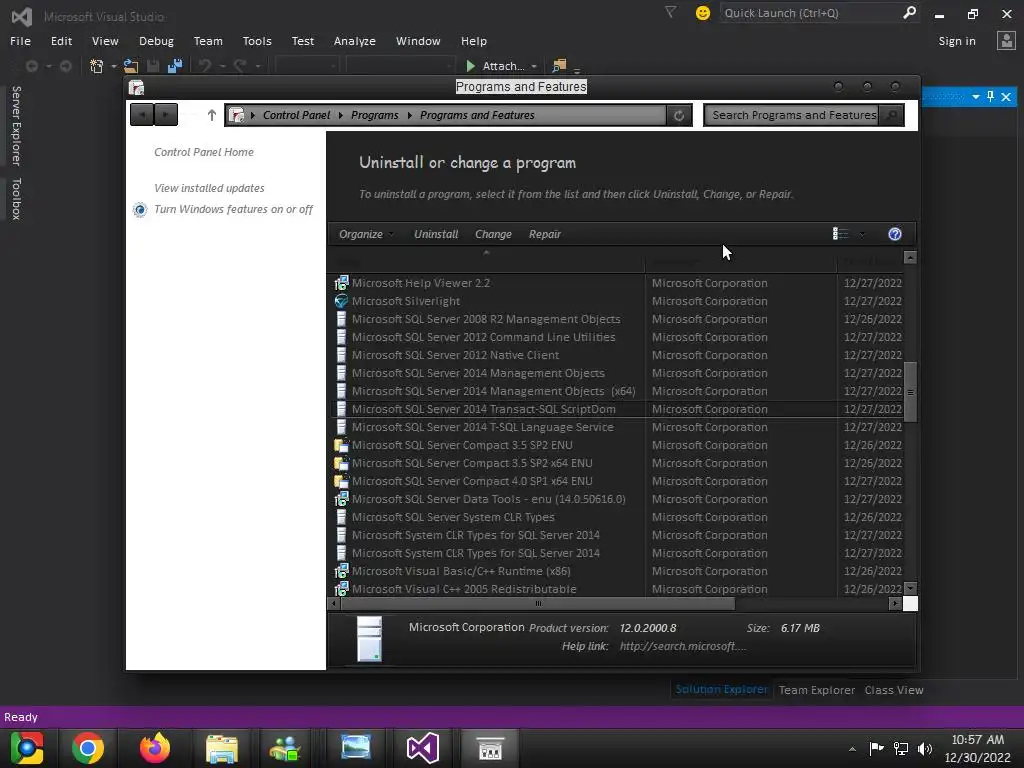The image size is (1024, 768).
Task: Open the Attach button dropdown arrow
Action: coord(534,67)
